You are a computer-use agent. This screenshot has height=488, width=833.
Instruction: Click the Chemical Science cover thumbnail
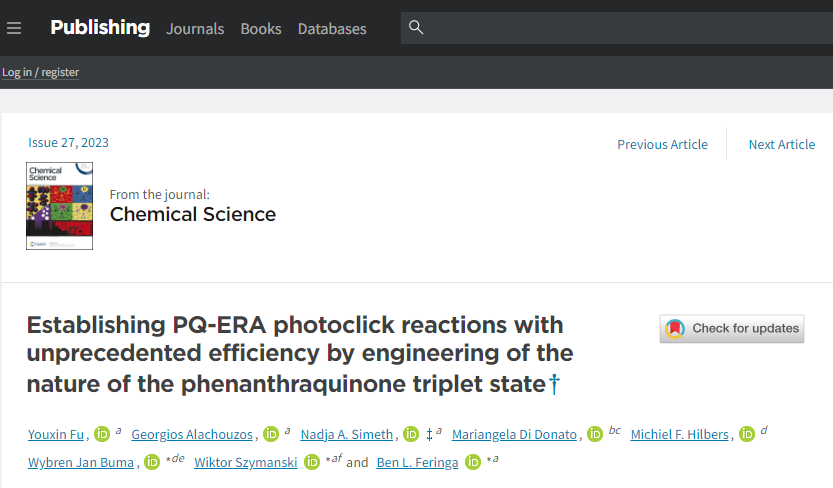tap(60, 206)
